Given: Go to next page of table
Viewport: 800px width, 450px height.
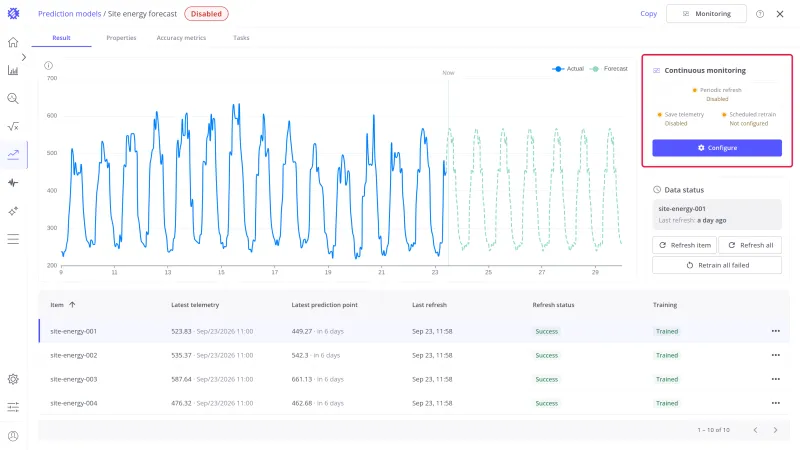Looking at the screenshot, I should (775, 430).
